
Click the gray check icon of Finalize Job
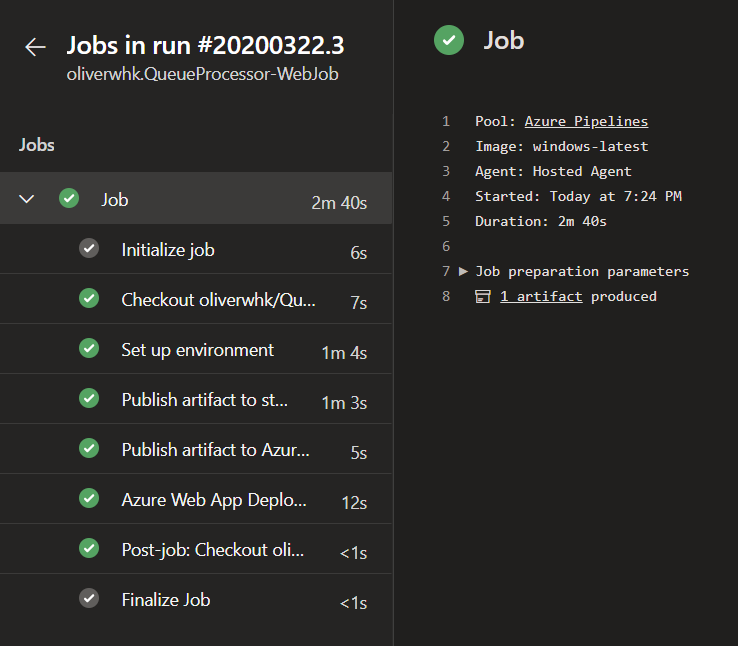(89, 598)
